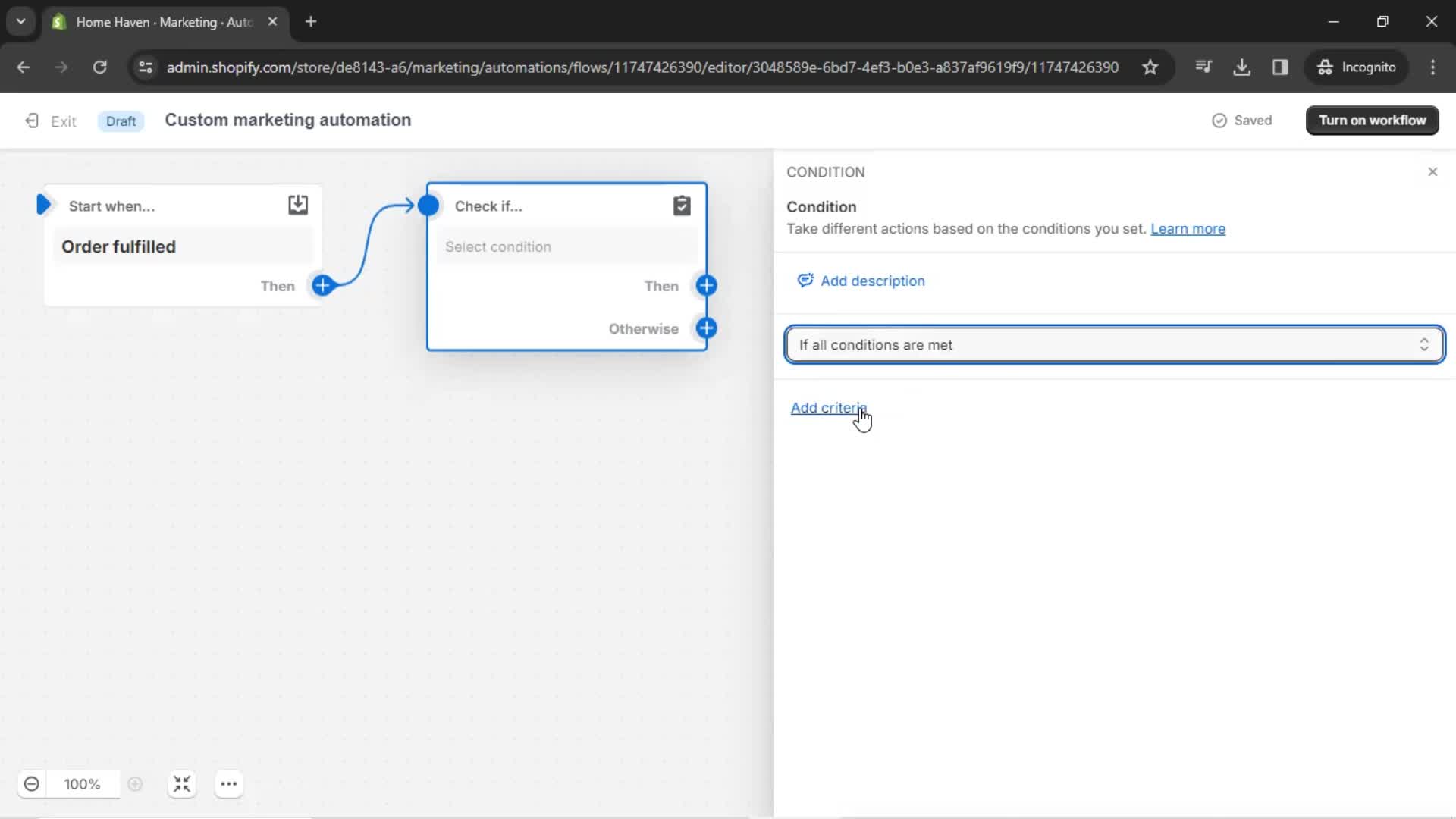The image size is (1456, 819).
Task: Click the close panel icon
Action: coord(1432,171)
